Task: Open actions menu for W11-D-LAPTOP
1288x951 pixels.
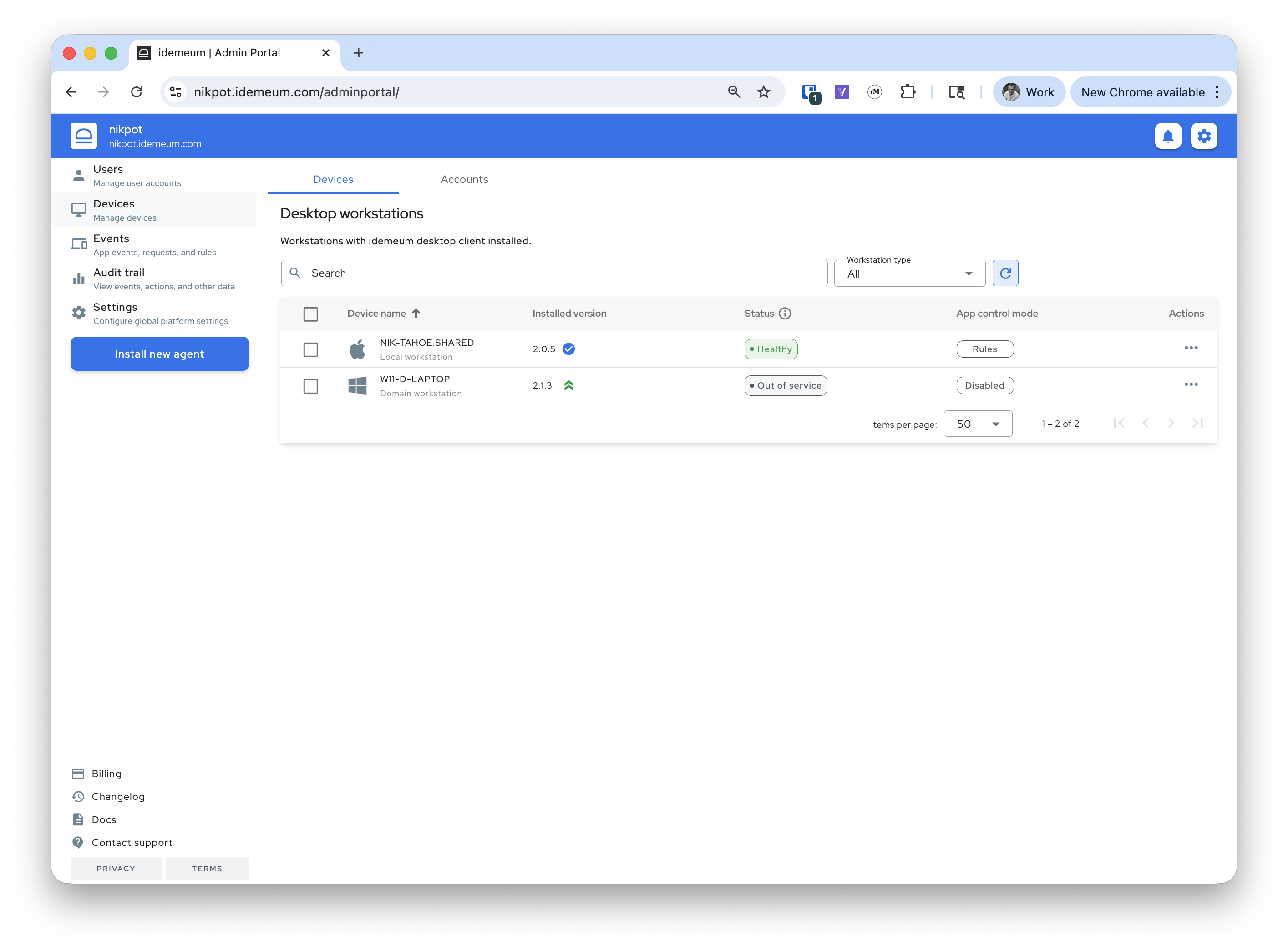Action: click(x=1190, y=384)
